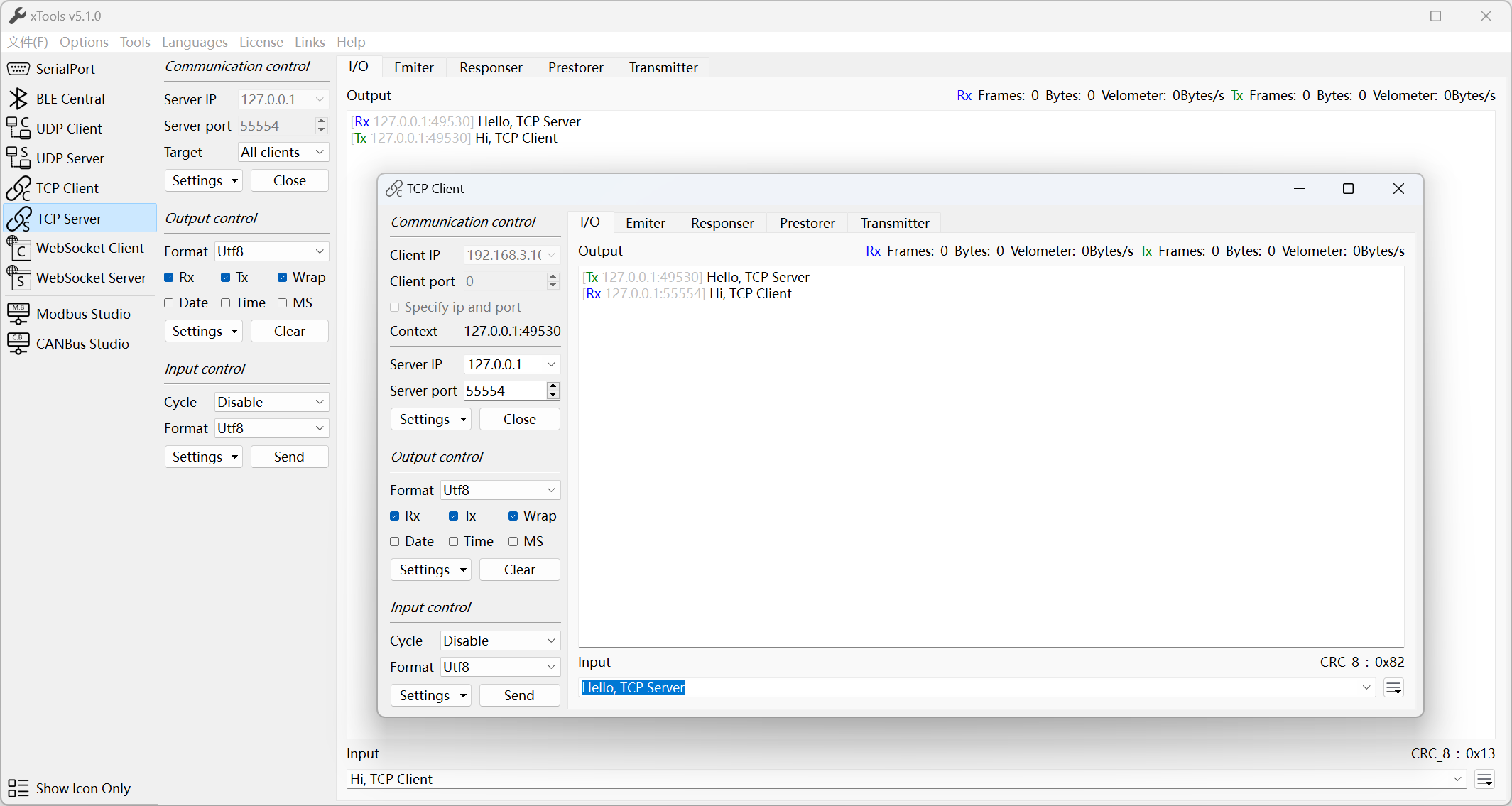Open the UDP Server tool icon
1512x806 pixels.
[18, 158]
